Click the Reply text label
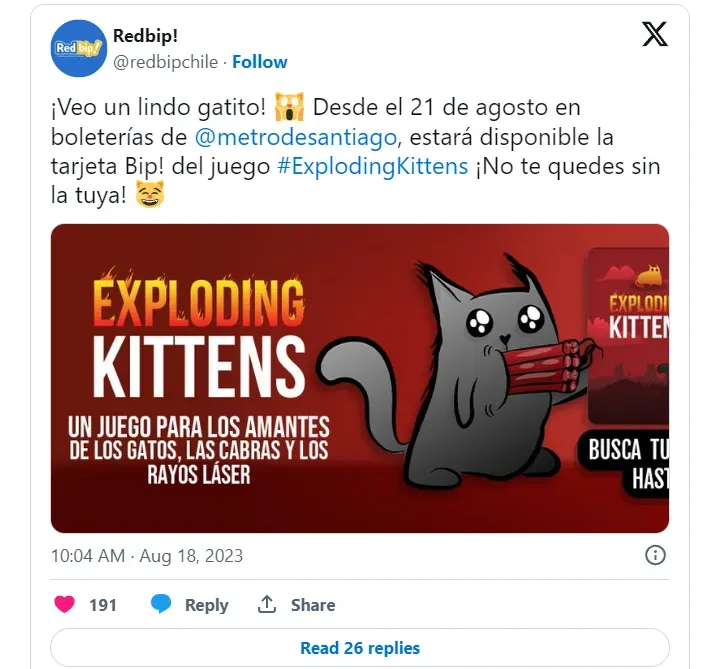This screenshot has height=669, width=713. [206, 605]
